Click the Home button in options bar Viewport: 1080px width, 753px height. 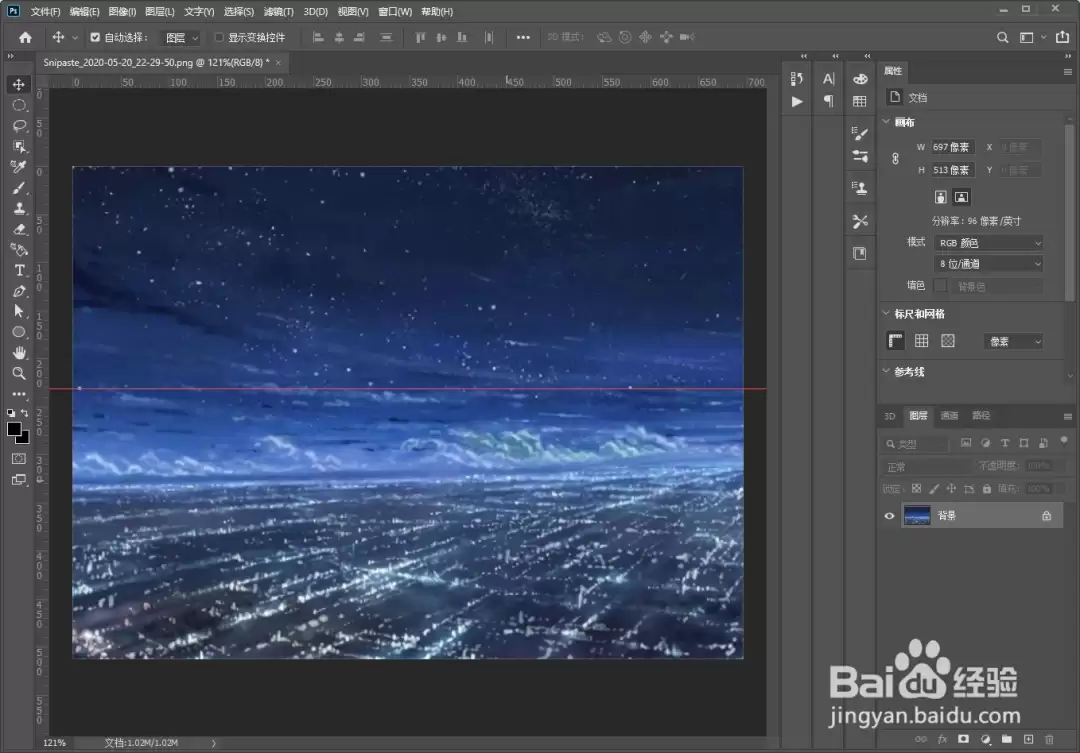tap(25, 37)
